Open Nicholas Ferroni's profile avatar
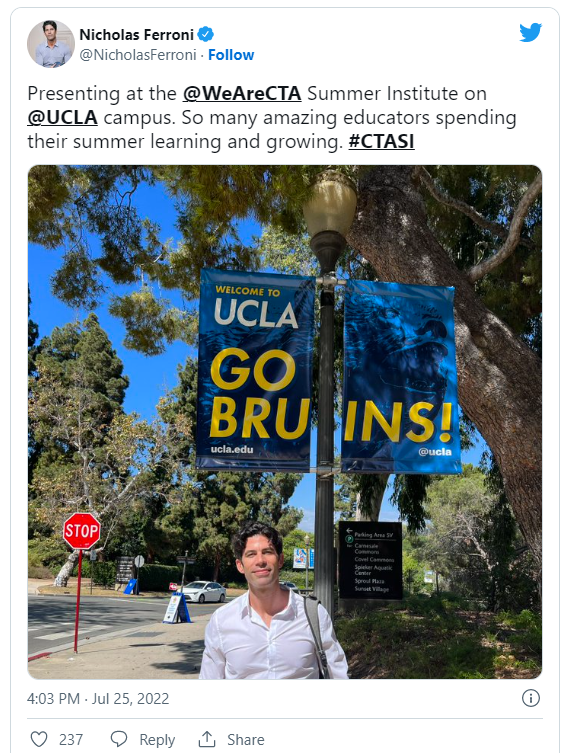 [51, 44]
